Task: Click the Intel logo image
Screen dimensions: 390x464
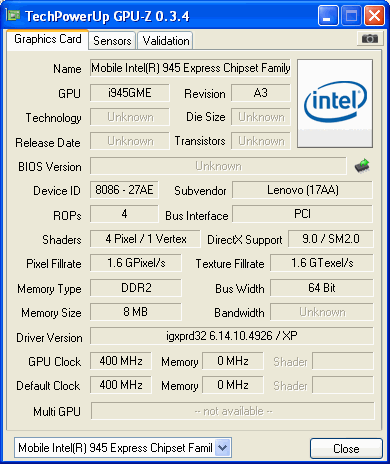Action: 335,103
